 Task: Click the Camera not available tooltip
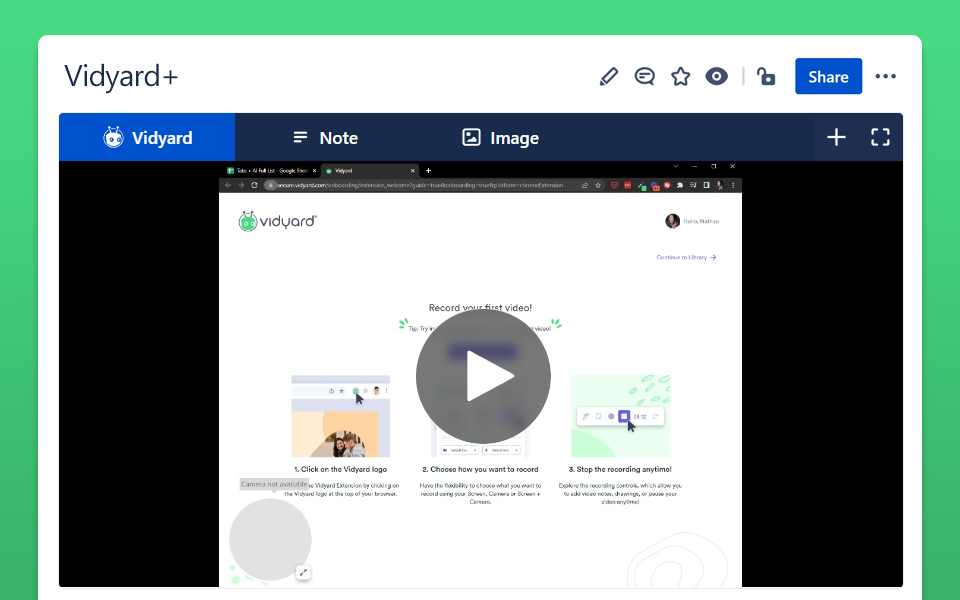274,484
